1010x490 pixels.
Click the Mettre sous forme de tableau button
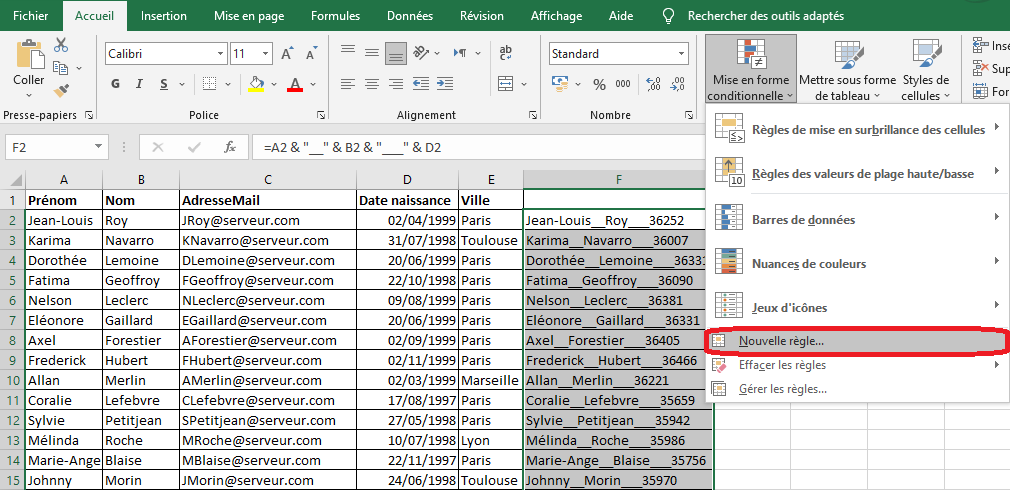pos(846,70)
